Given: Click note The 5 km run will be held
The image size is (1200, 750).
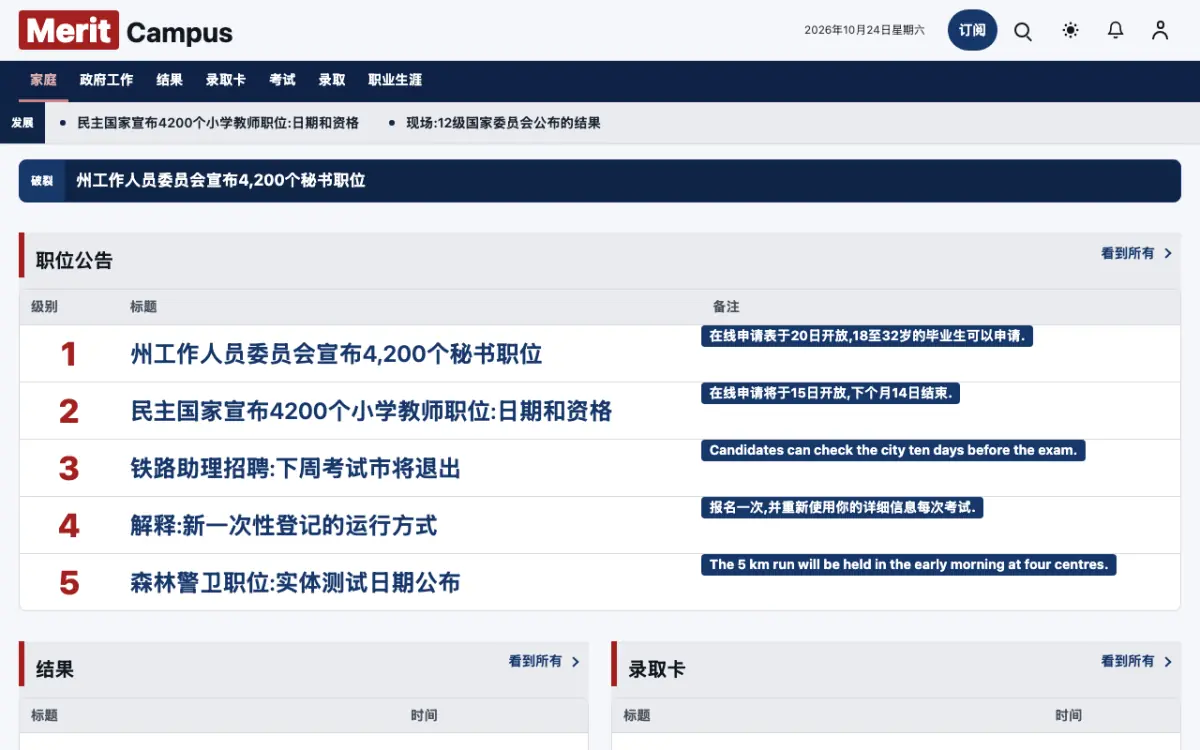Looking at the screenshot, I should [908, 564].
